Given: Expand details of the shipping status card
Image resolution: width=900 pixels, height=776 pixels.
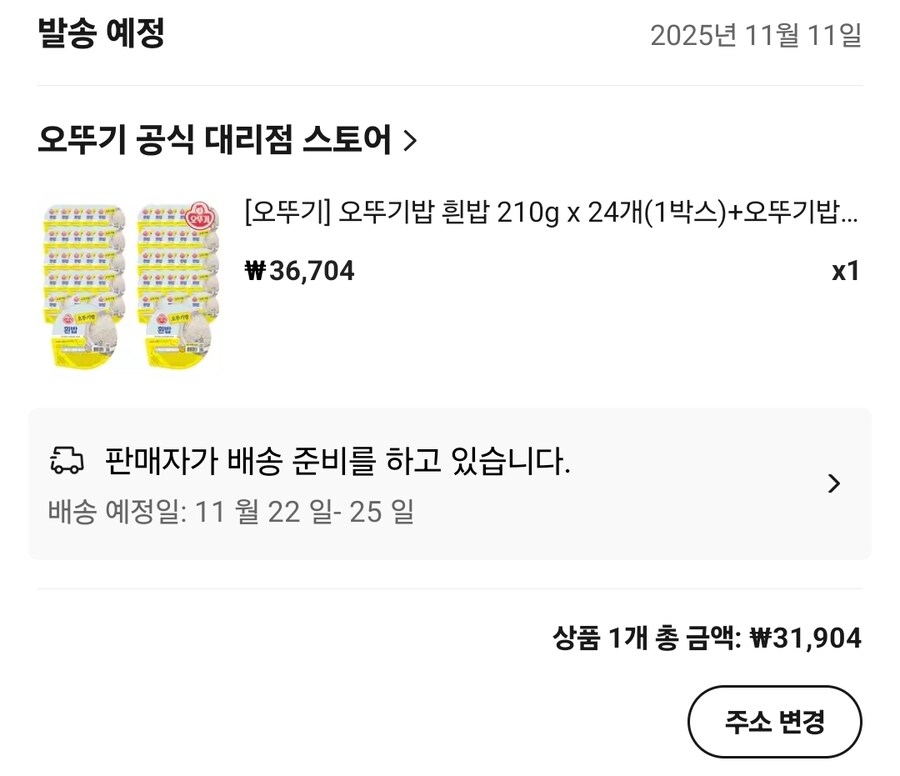Looking at the screenshot, I should click(835, 483).
